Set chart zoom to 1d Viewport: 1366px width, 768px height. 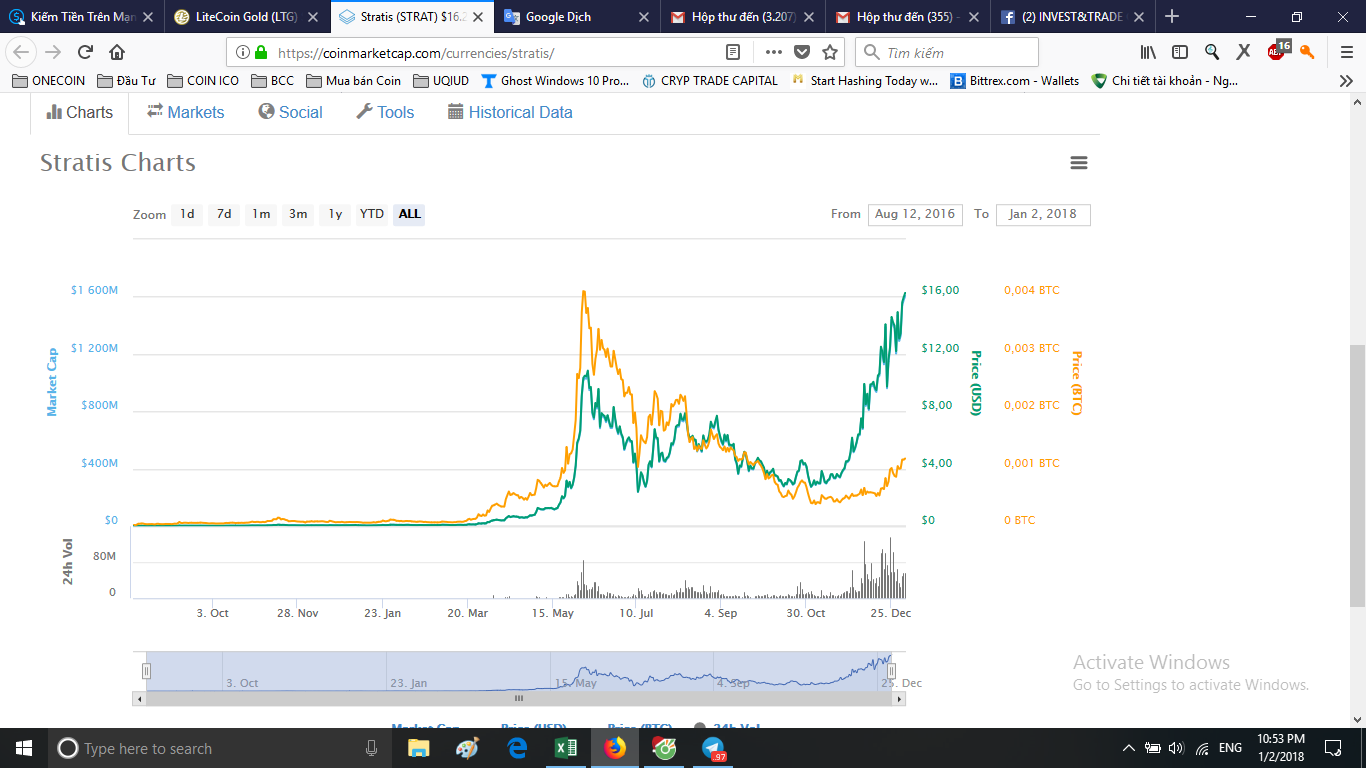[187, 214]
